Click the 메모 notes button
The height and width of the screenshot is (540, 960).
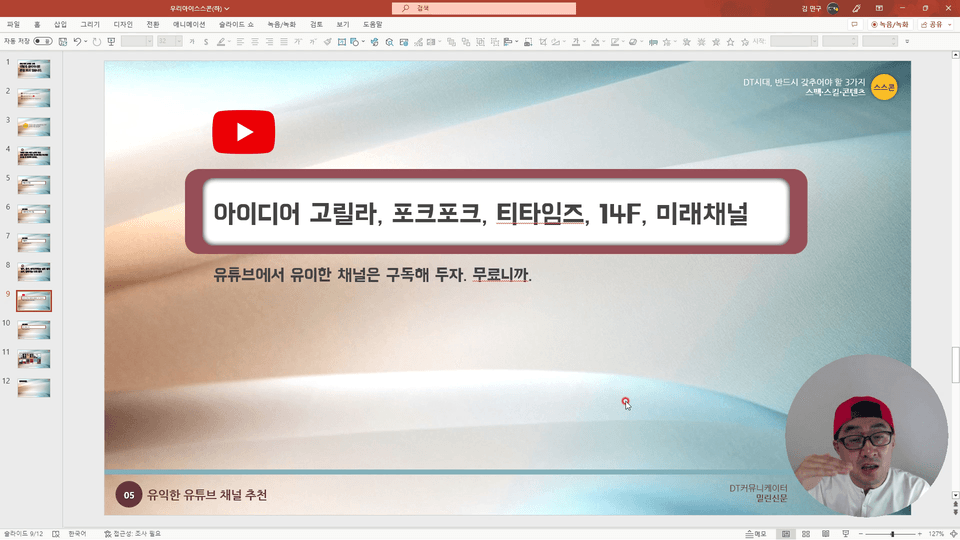pos(756,534)
